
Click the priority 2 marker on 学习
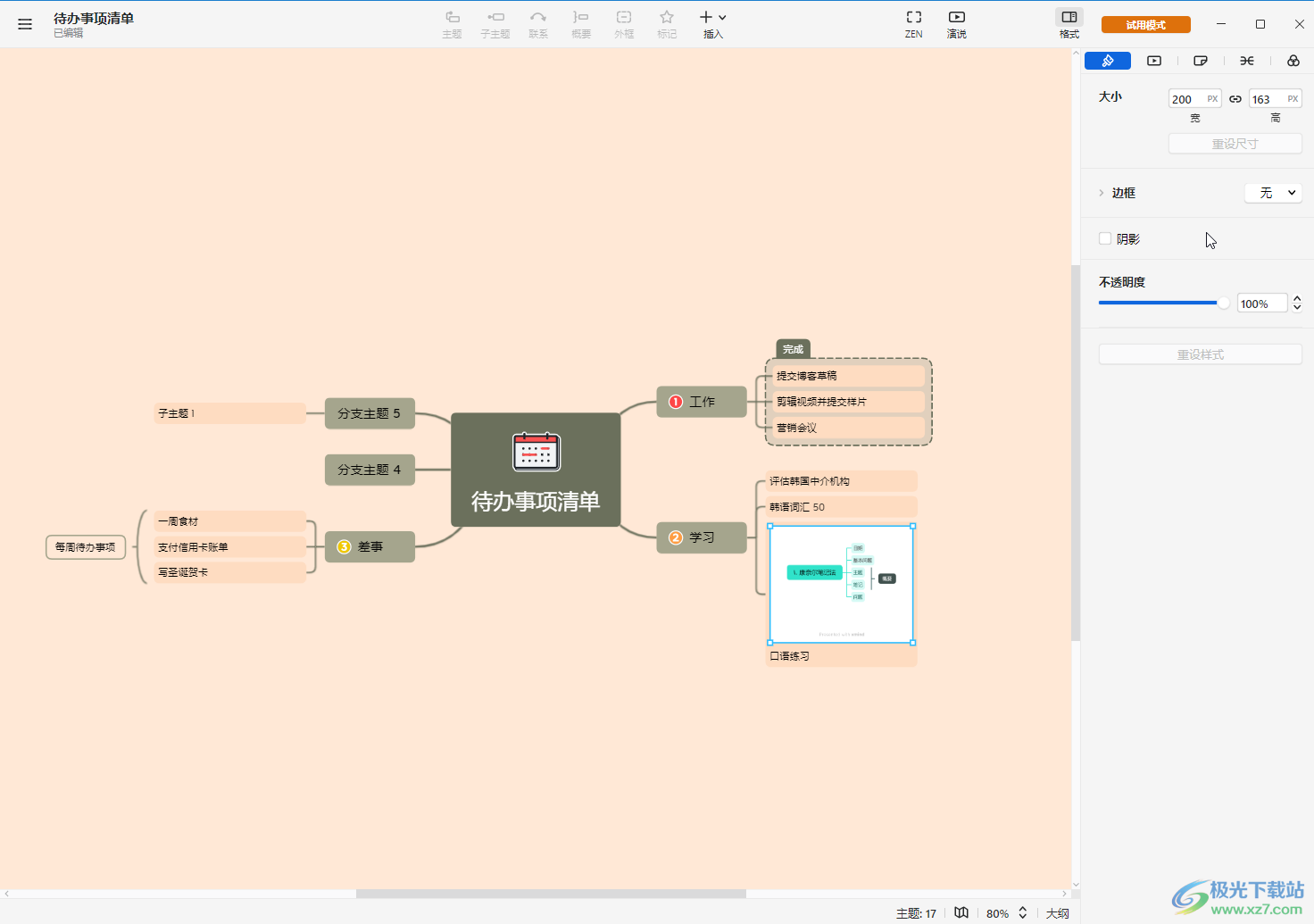pos(676,537)
